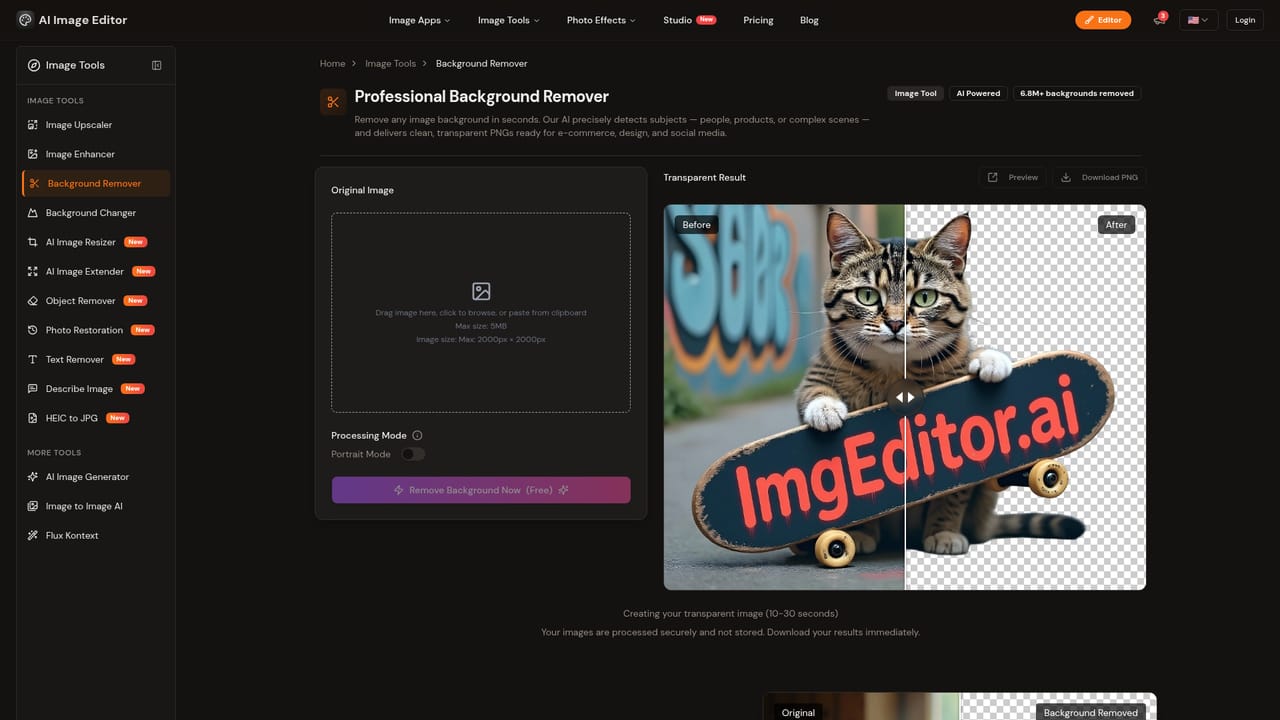Click the Download PNG button
Viewport: 1280px width, 720px height.
(x=1099, y=177)
